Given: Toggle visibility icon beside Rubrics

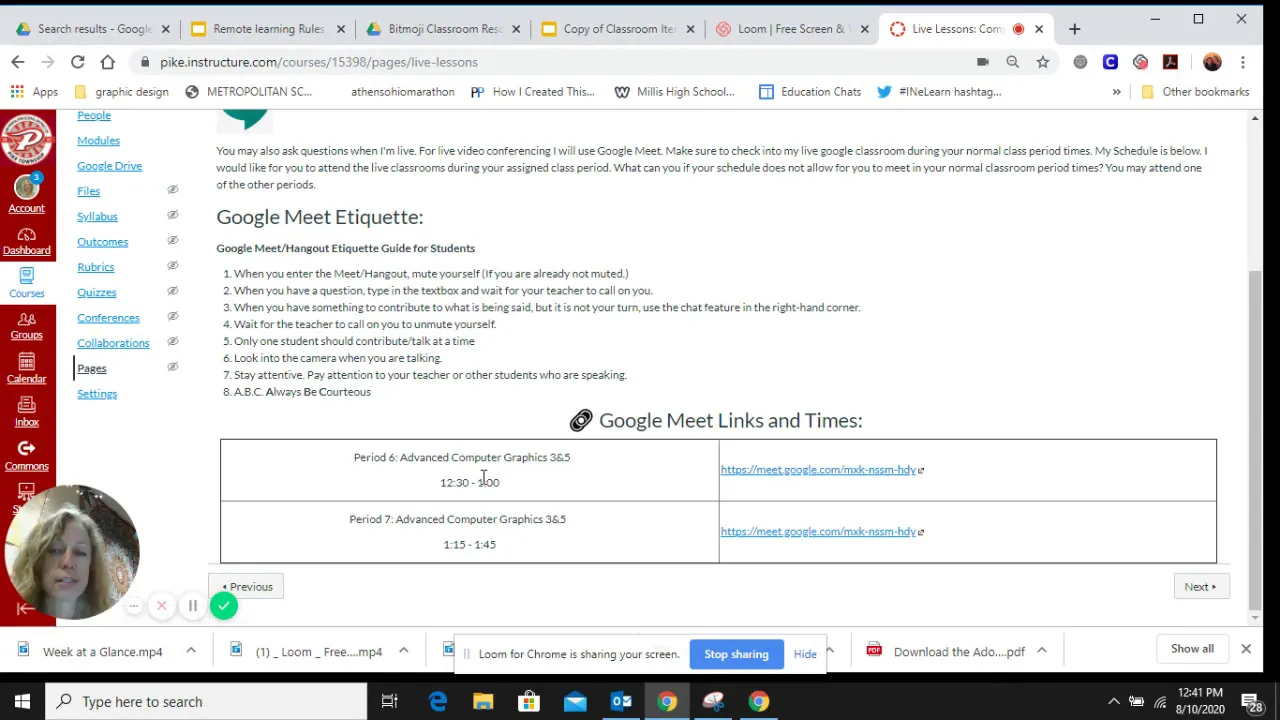Looking at the screenshot, I should tap(172, 266).
